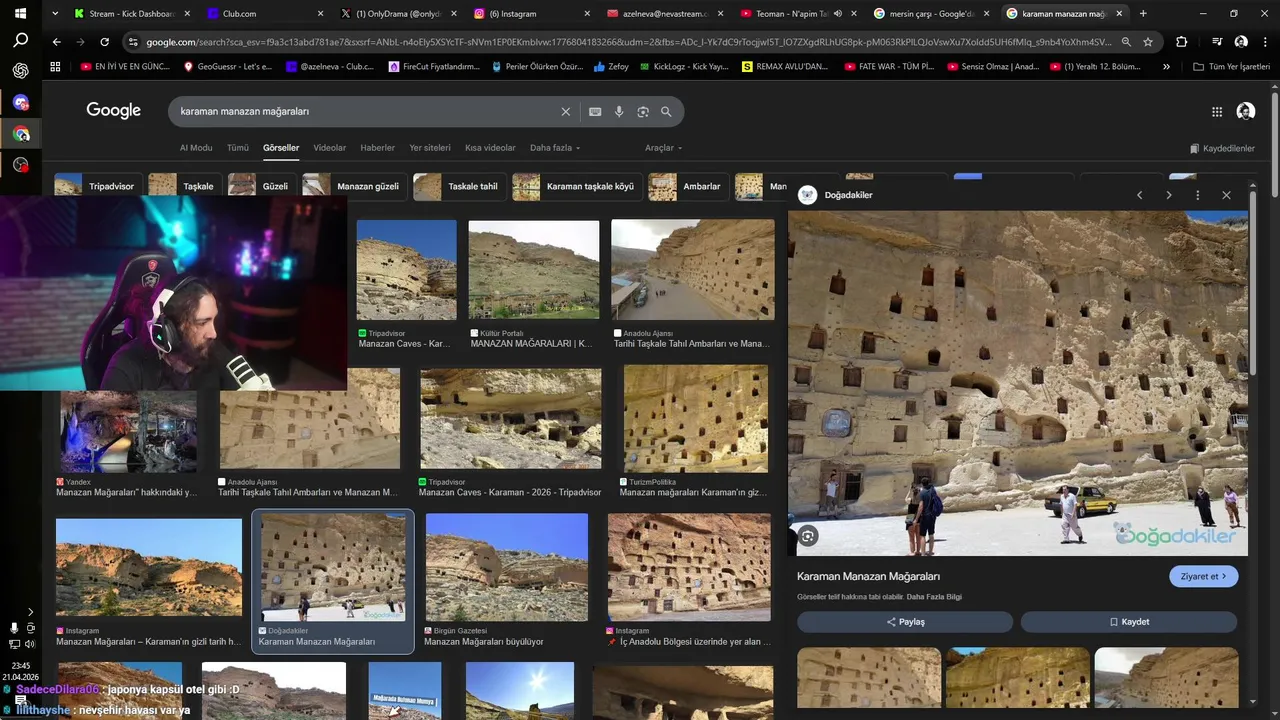
Task: Save image with Kaydet button
Action: 1129,622
